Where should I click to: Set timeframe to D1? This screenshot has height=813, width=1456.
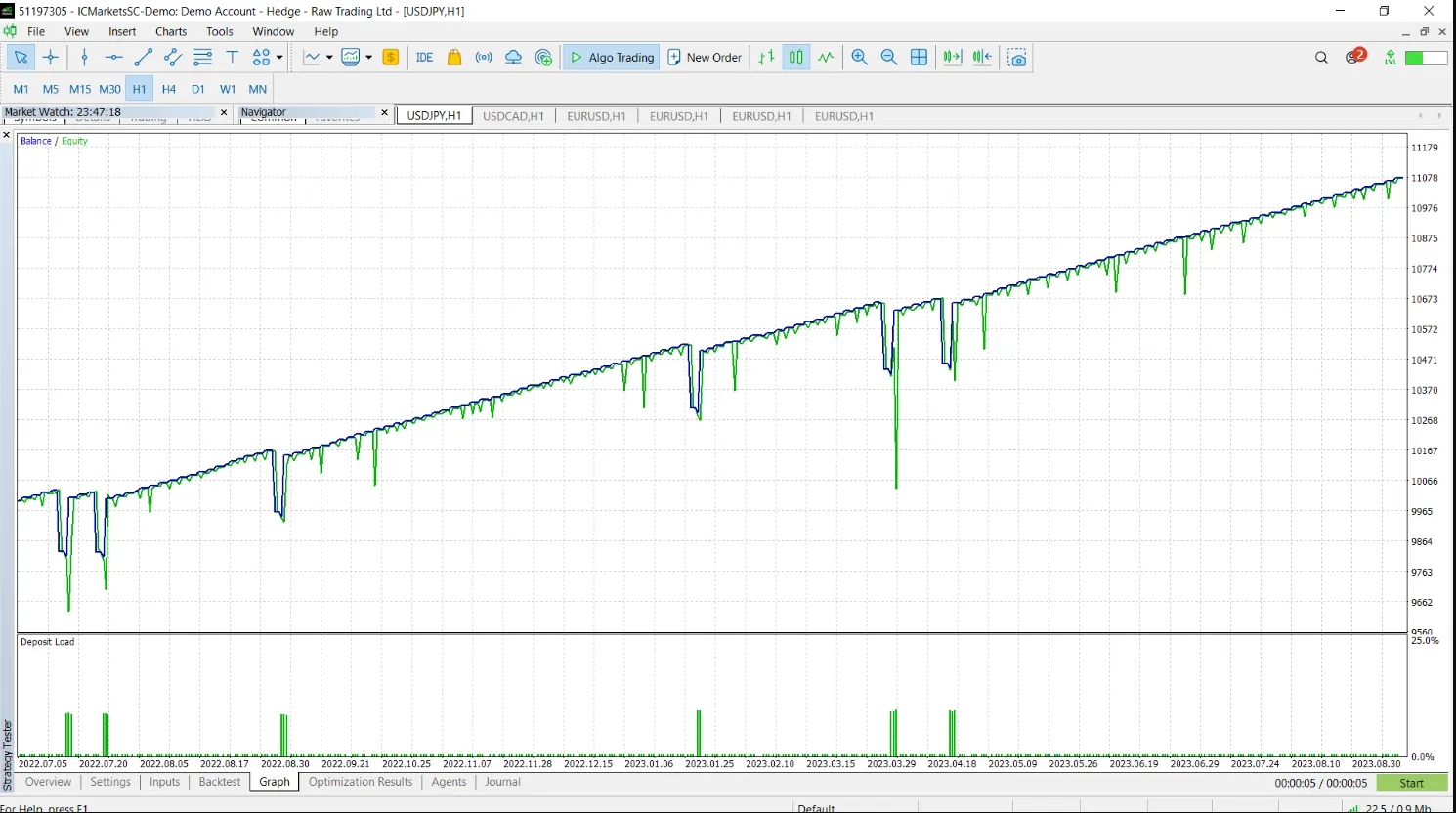pyautogui.click(x=198, y=89)
